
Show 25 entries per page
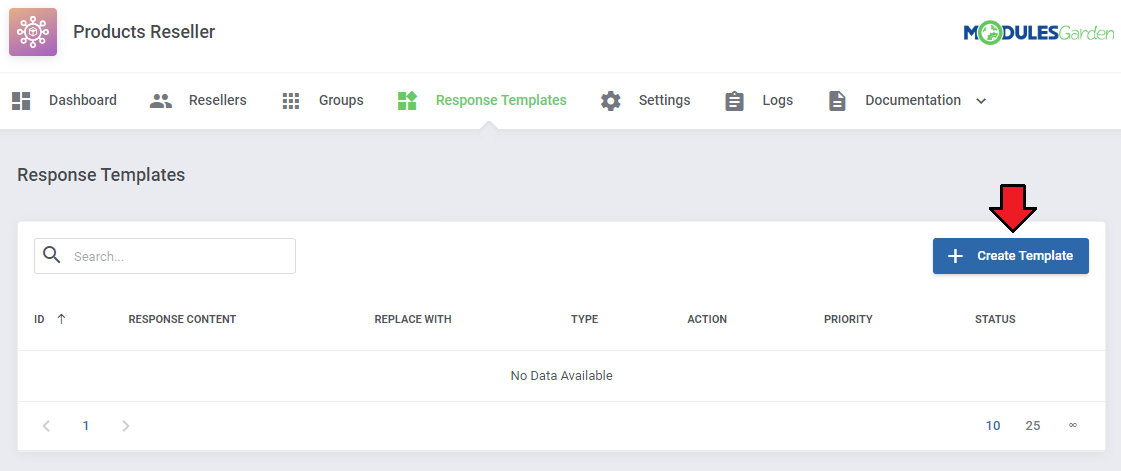click(x=1033, y=426)
